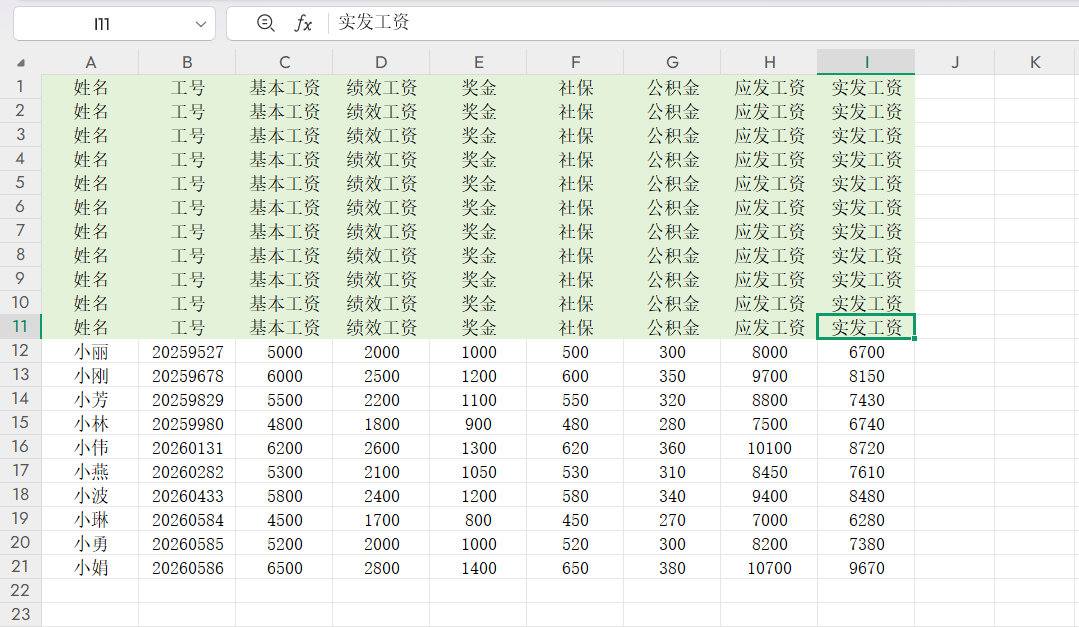This screenshot has width=1079, height=627.
Task: Click the name box showing I11
Action: [x=100, y=23]
